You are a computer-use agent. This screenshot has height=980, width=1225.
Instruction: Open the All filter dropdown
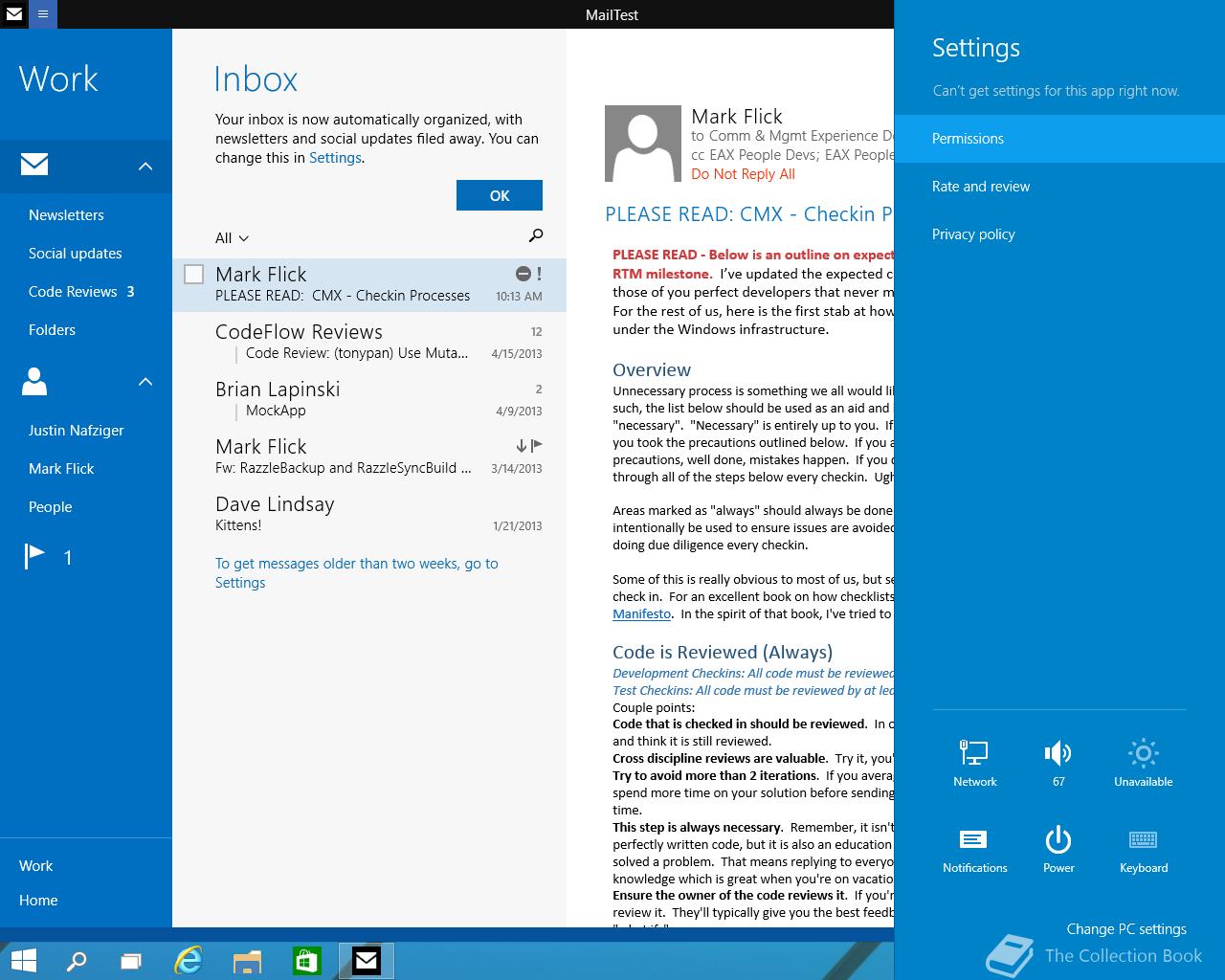tap(233, 238)
